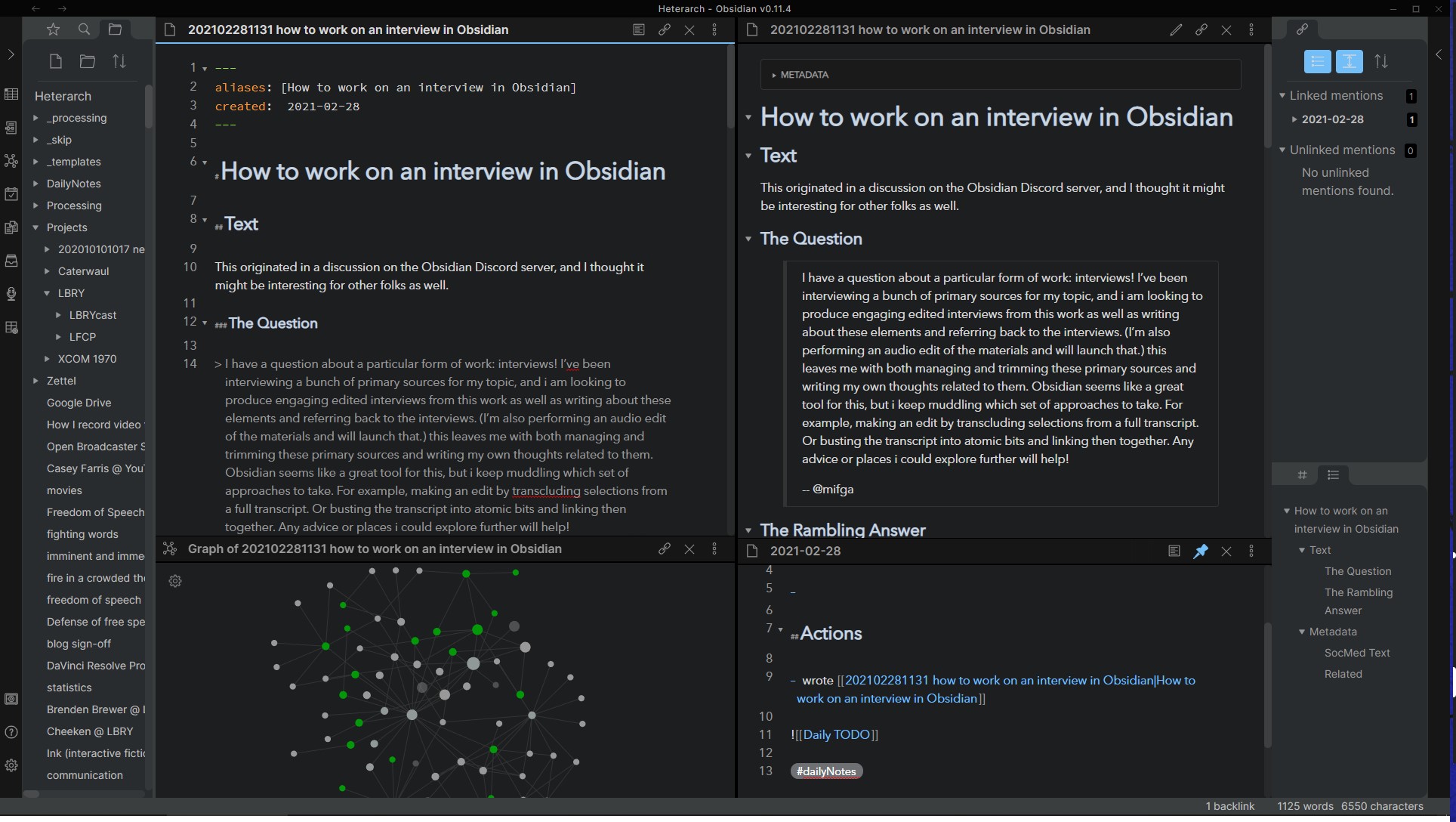1456x822 pixels.
Task: Collapse the Linked mentions section
Action: (1282, 96)
